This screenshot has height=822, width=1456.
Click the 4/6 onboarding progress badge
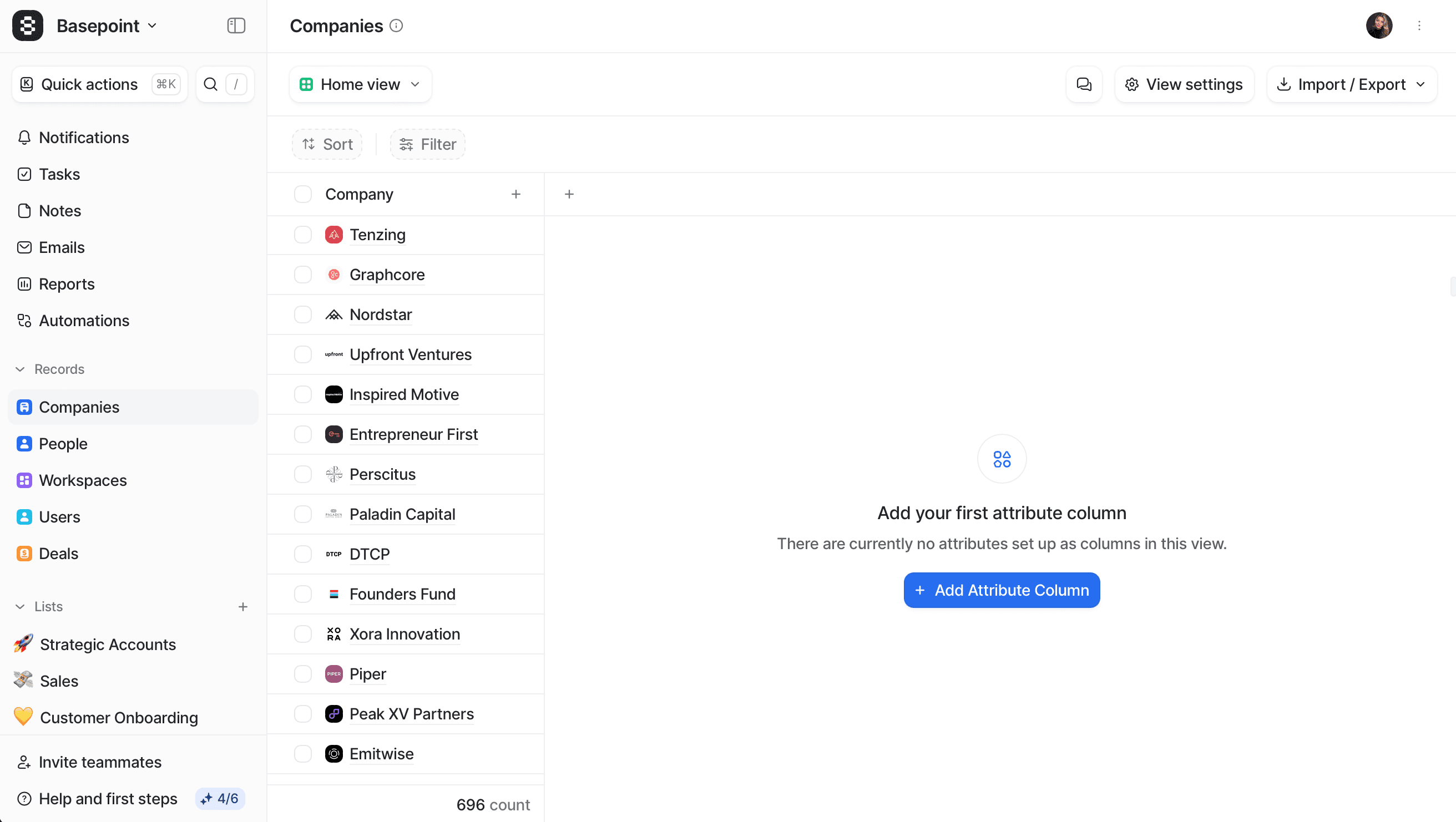[x=220, y=798]
